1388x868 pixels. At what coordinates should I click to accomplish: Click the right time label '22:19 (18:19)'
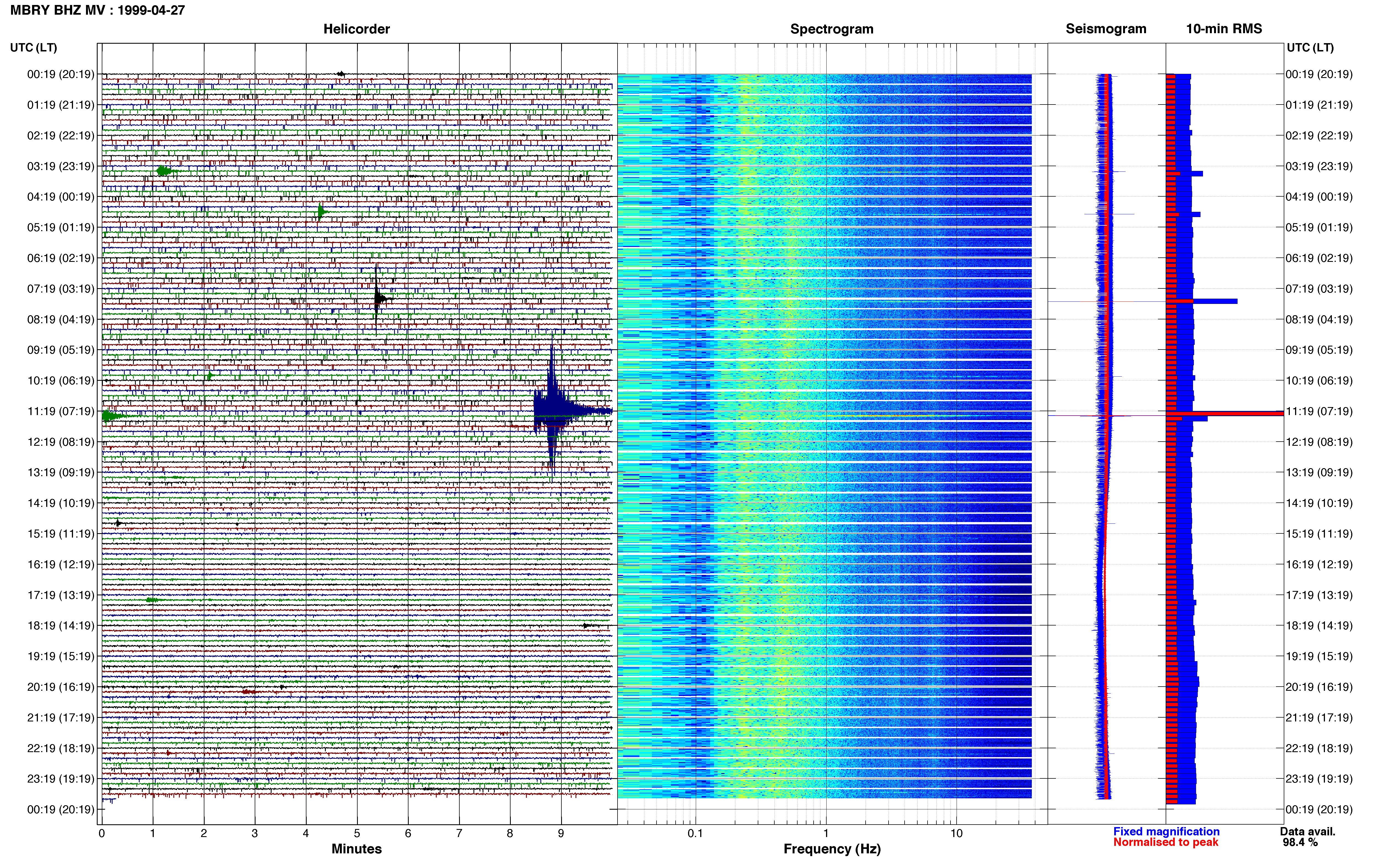coord(1319,749)
